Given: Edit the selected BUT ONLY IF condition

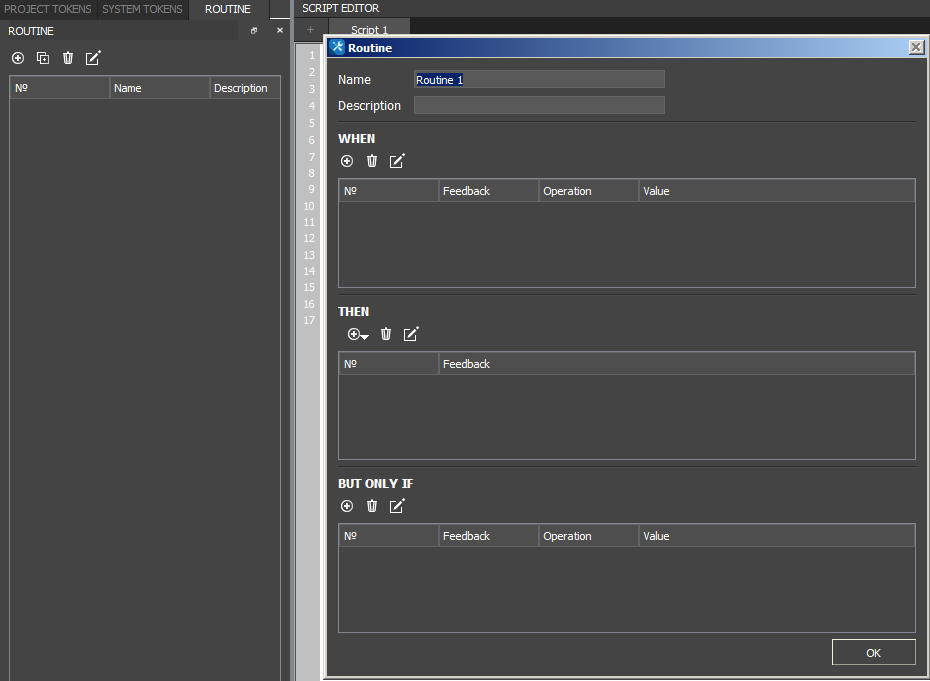Looking at the screenshot, I should click(397, 506).
